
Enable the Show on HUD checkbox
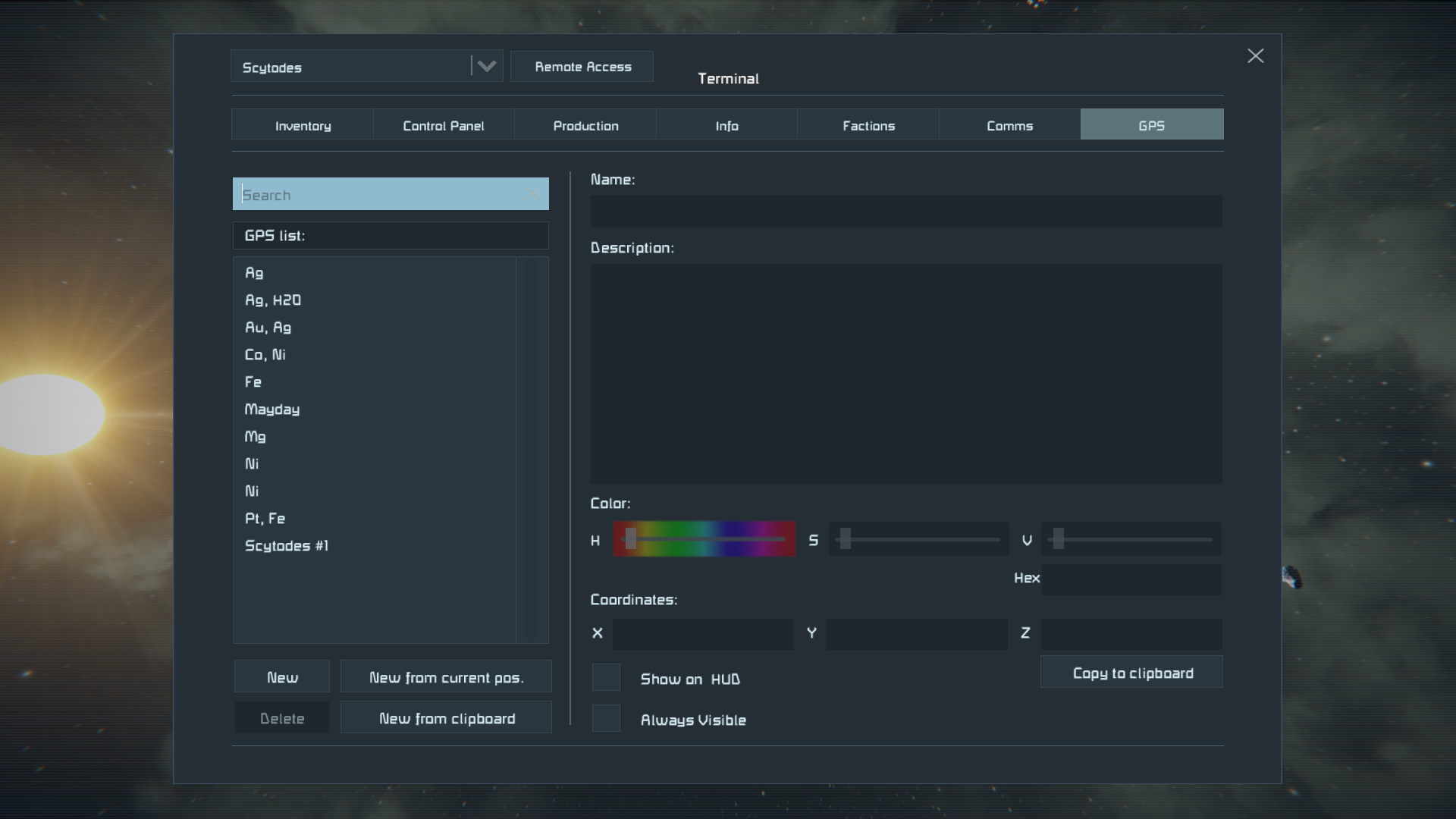coord(606,678)
